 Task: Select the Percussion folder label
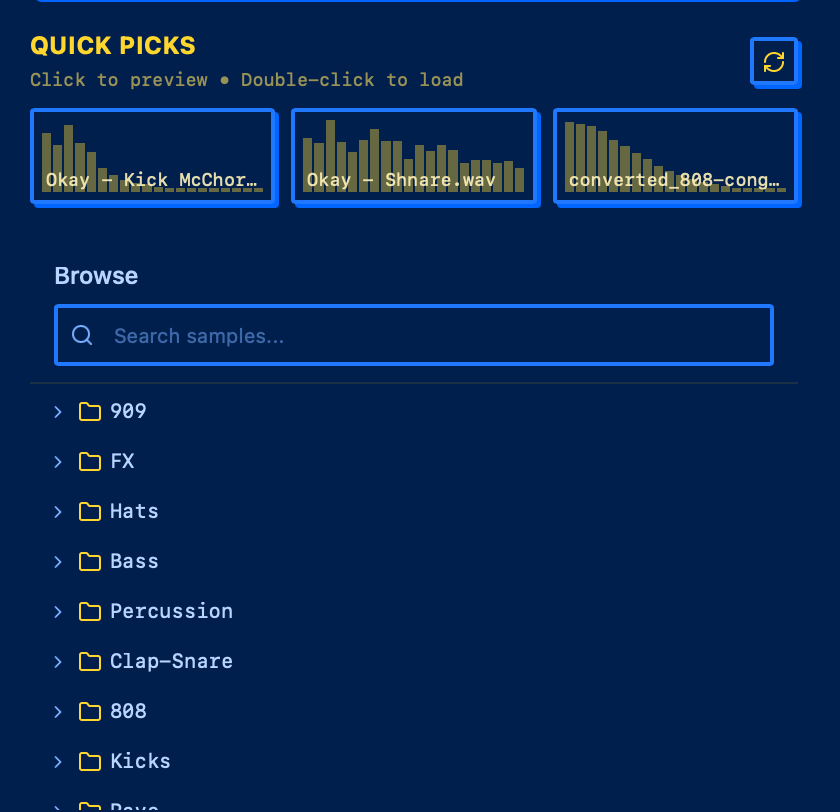click(x=171, y=612)
